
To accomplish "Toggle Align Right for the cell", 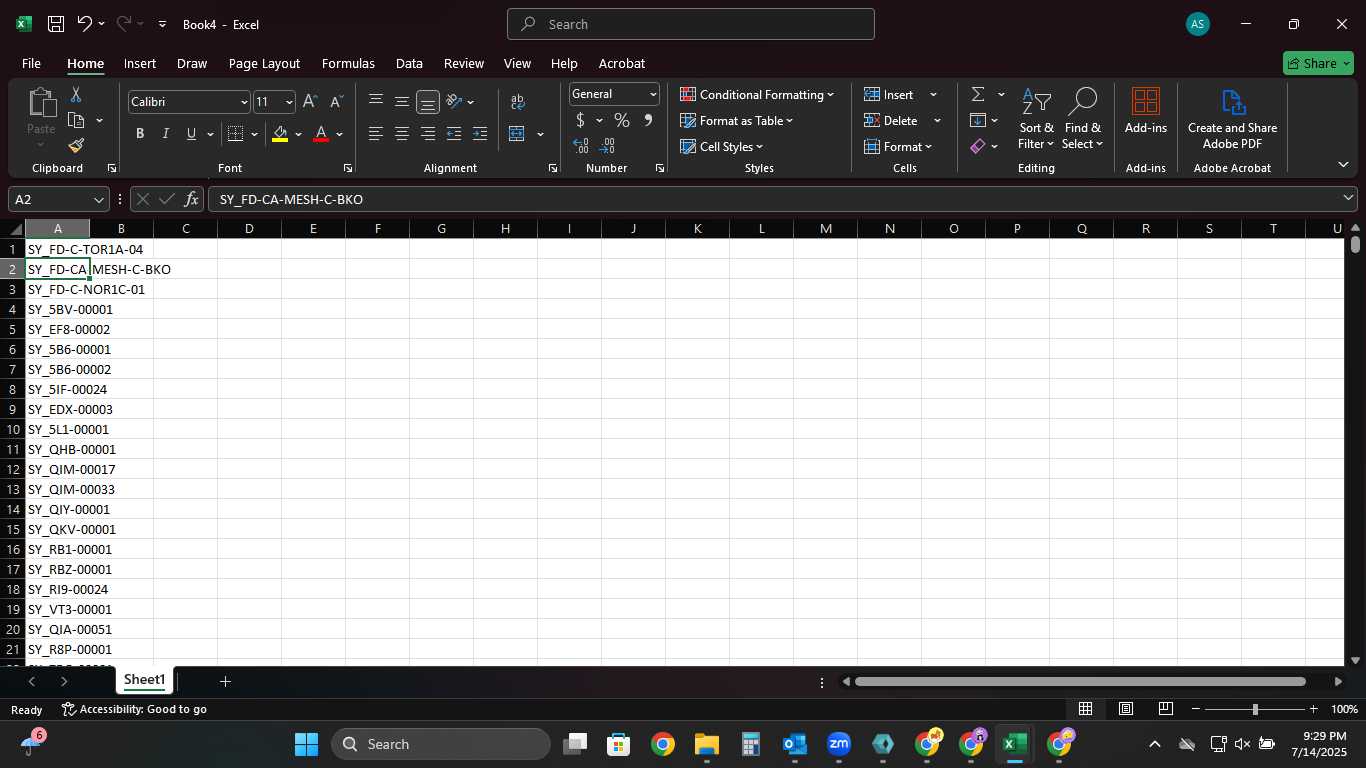I will pyautogui.click(x=428, y=134).
